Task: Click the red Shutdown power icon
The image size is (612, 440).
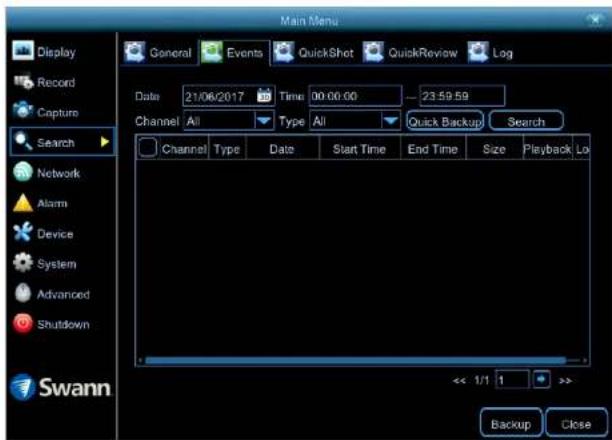Action: pos(23,323)
